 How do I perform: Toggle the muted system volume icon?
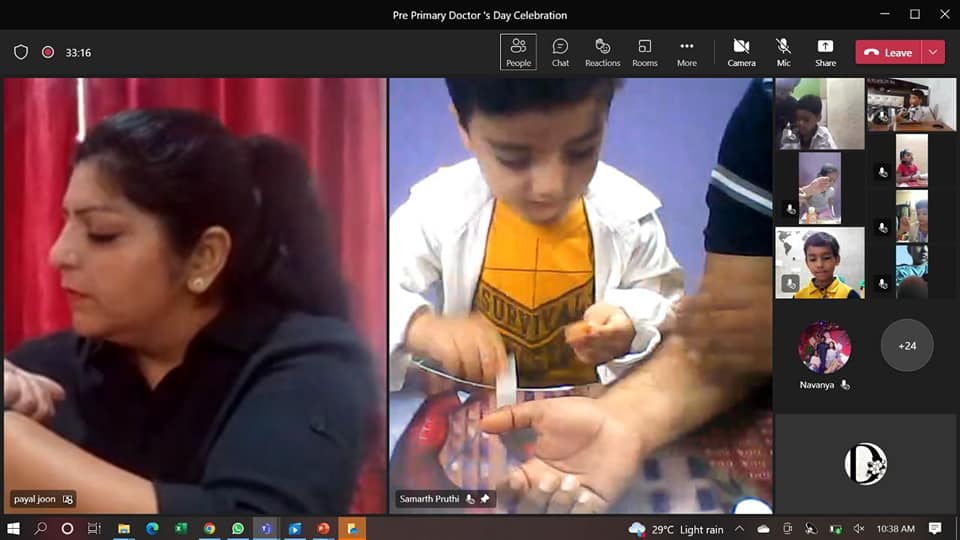click(x=859, y=528)
